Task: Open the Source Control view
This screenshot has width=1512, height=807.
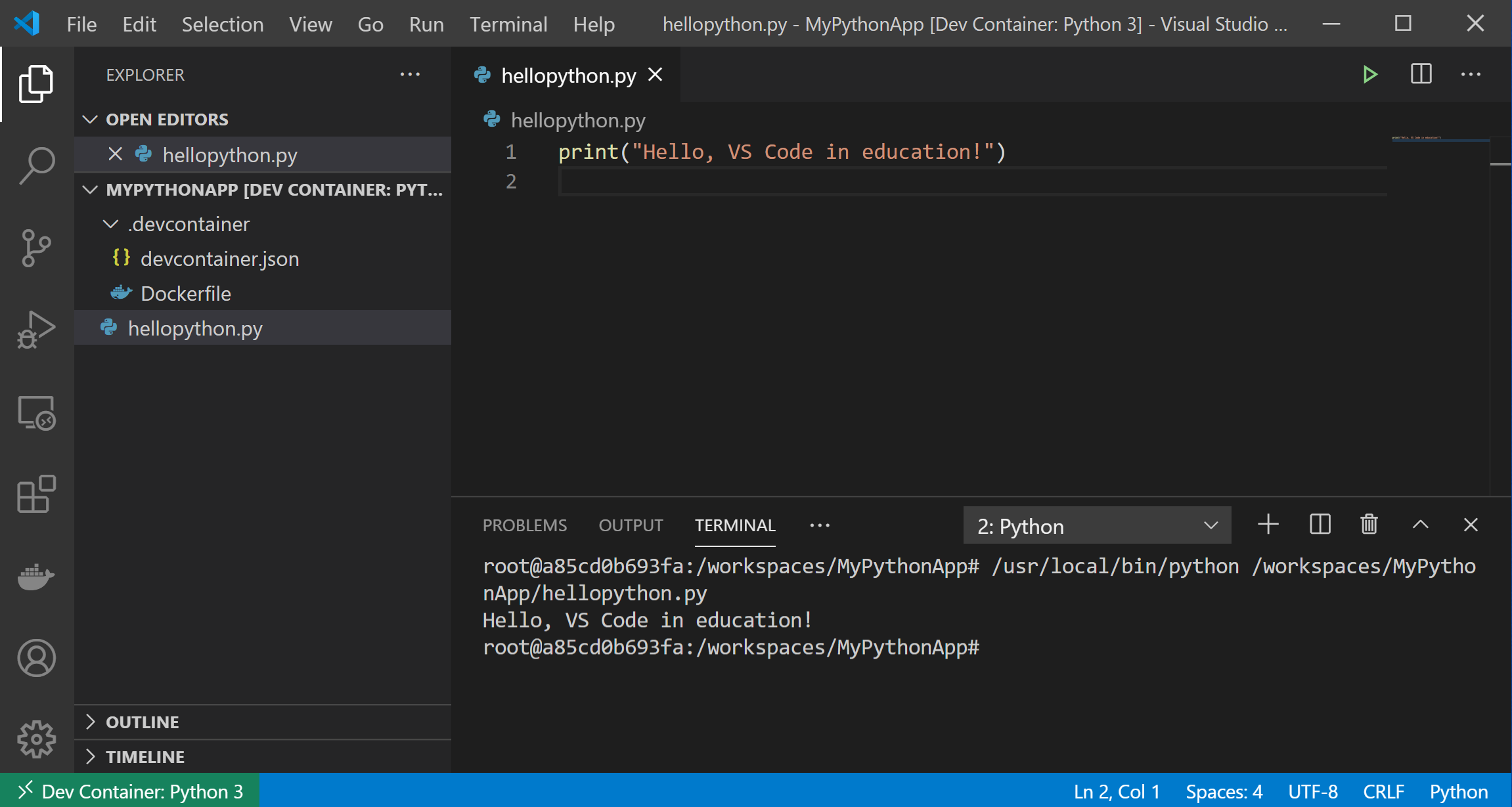Action: pos(36,248)
